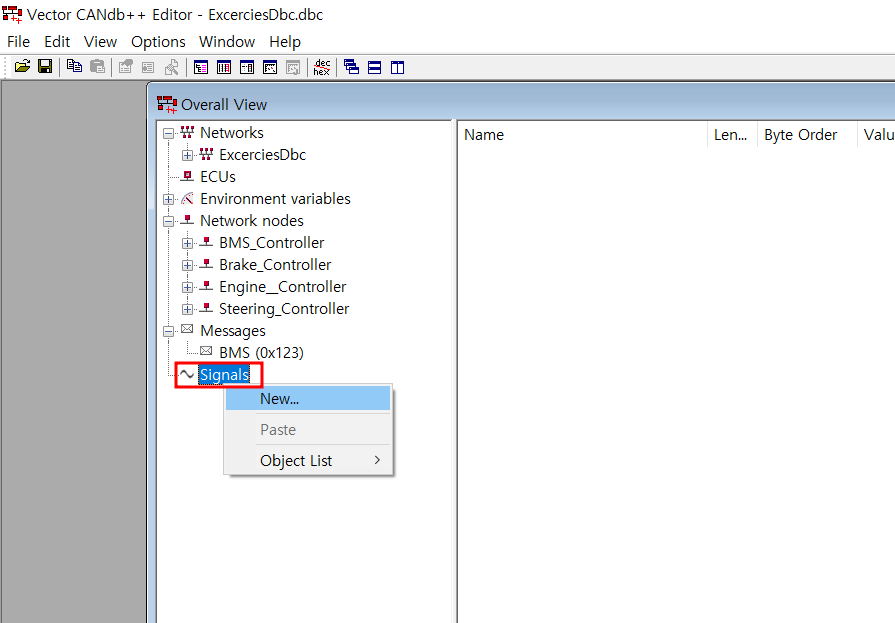This screenshot has width=895, height=623.
Task: Collapse the Network nodes branch
Action: tap(168, 222)
